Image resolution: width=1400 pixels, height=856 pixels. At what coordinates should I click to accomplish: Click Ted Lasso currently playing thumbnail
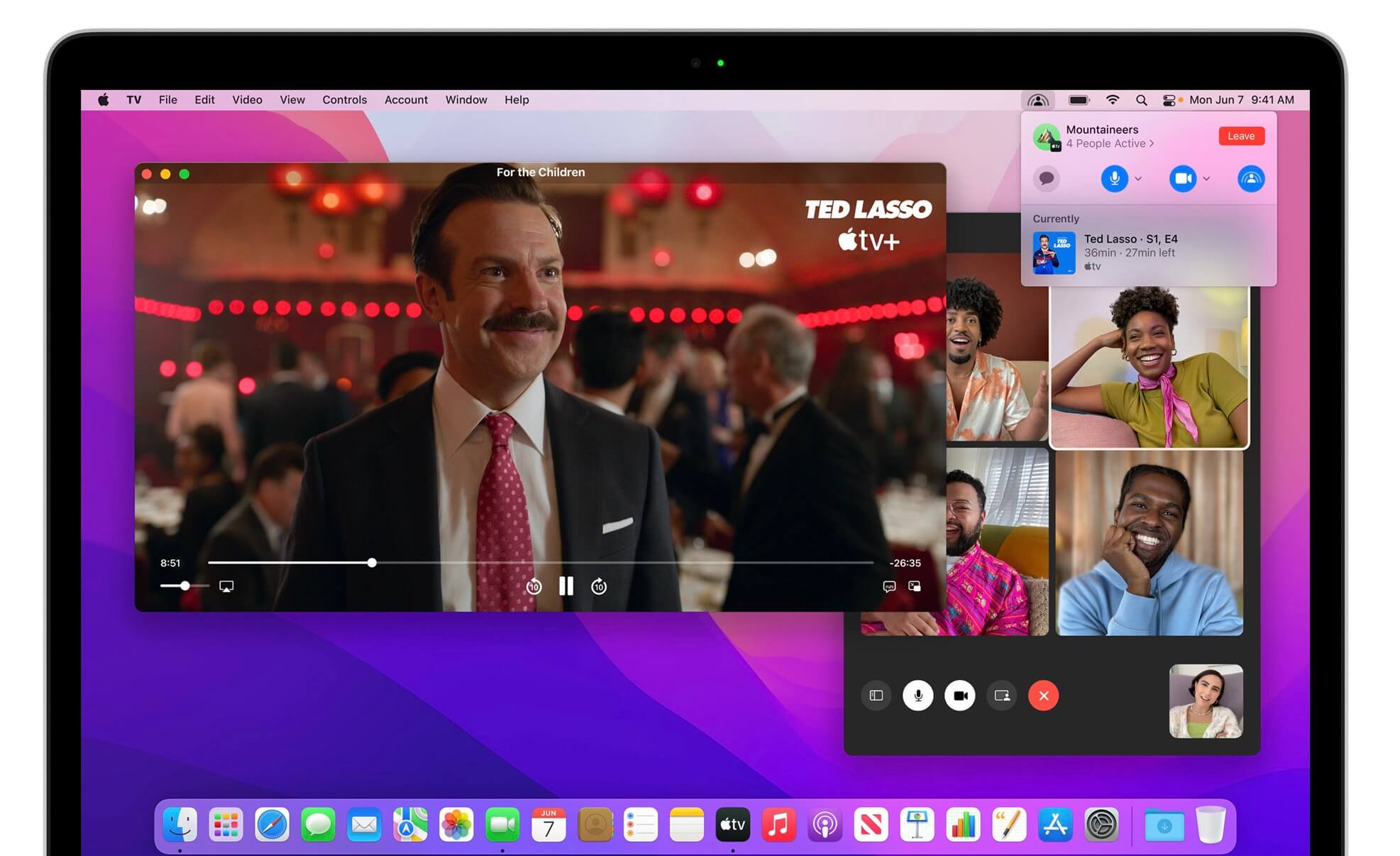tap(1054, 251)
